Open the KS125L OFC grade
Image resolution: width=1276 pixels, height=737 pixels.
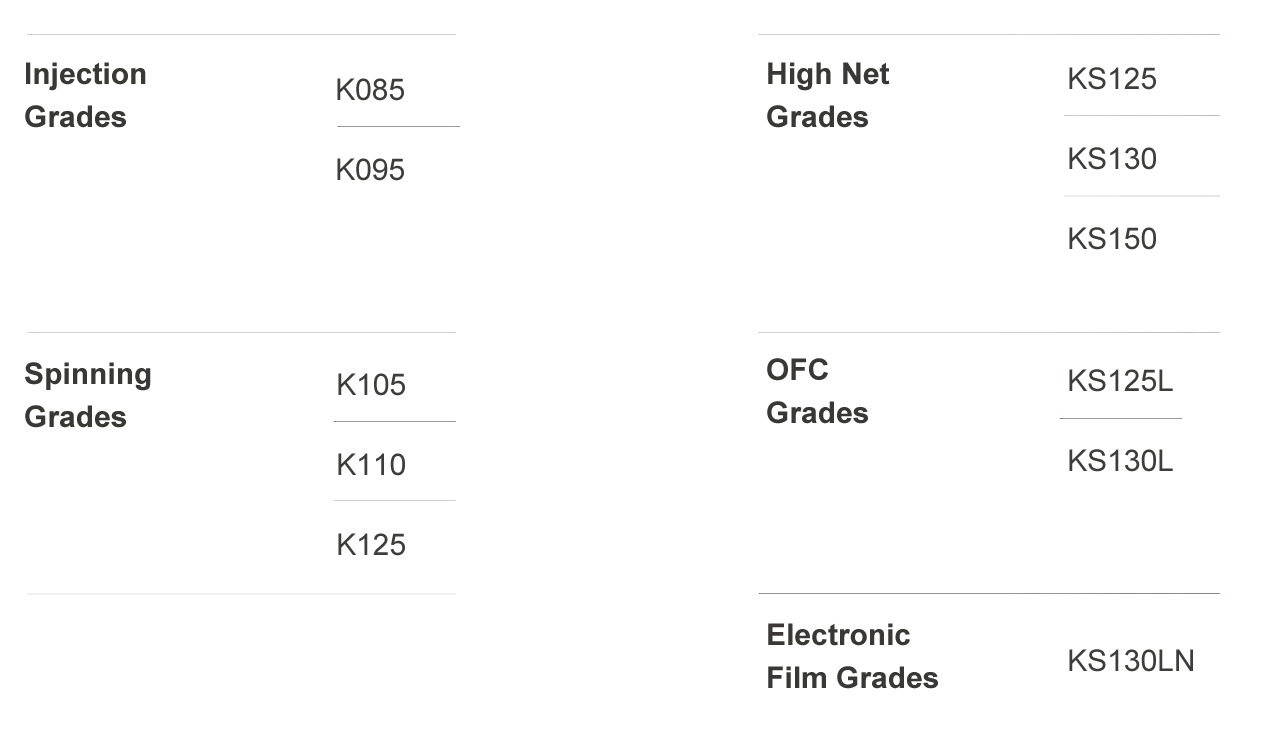[x=1119, y=381]
